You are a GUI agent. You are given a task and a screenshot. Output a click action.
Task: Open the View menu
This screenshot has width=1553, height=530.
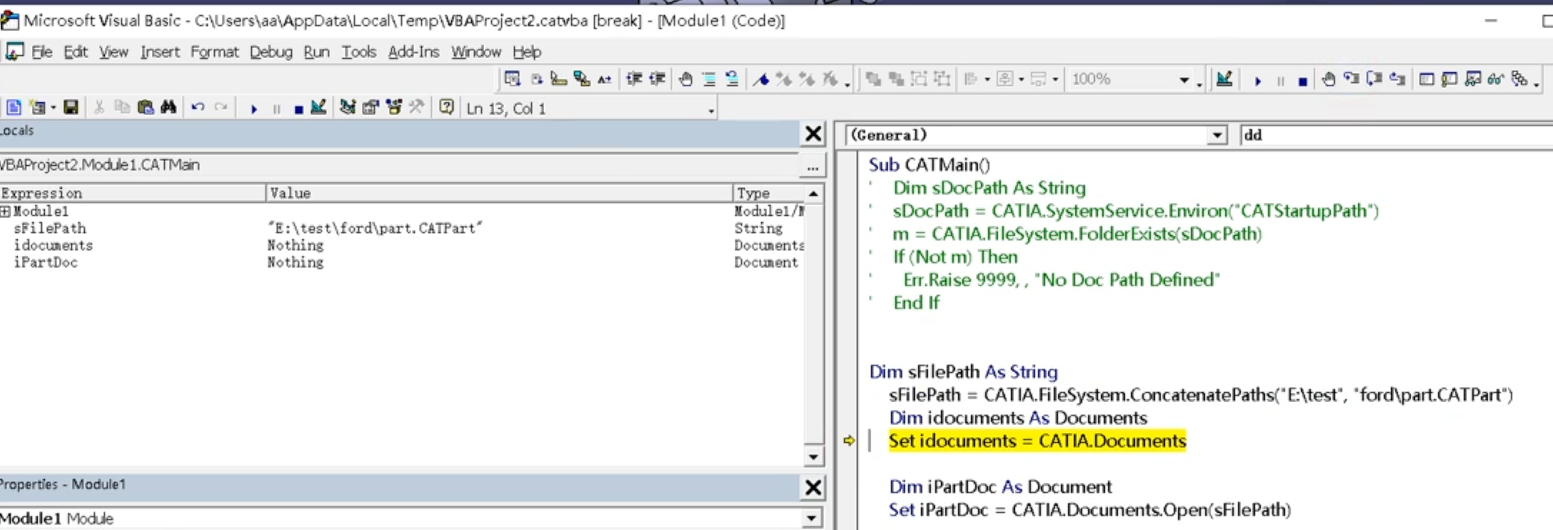click(x=114, y=52)
